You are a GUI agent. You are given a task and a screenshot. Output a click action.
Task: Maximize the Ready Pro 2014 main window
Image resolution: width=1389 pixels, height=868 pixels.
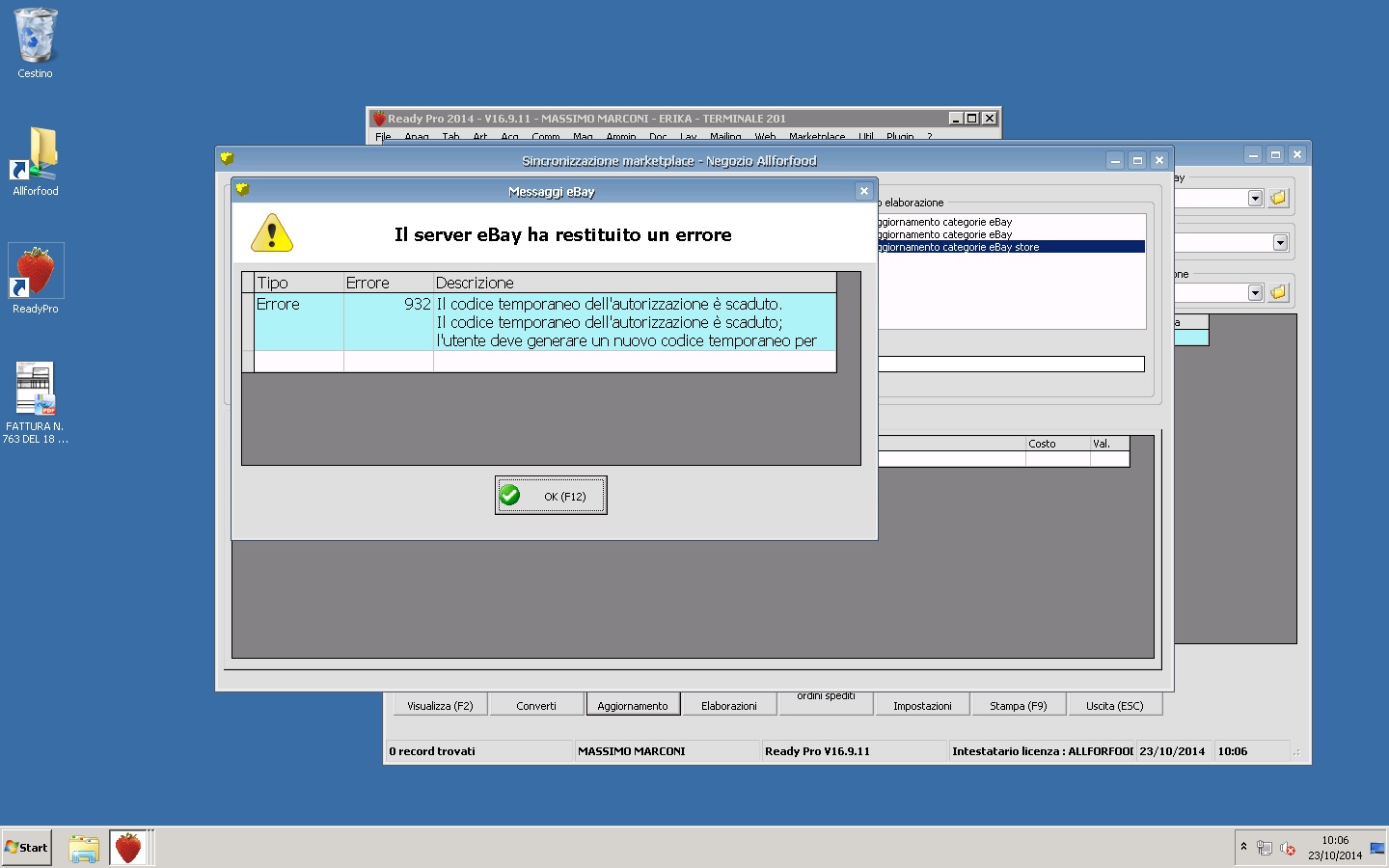[x=972, y=118]
